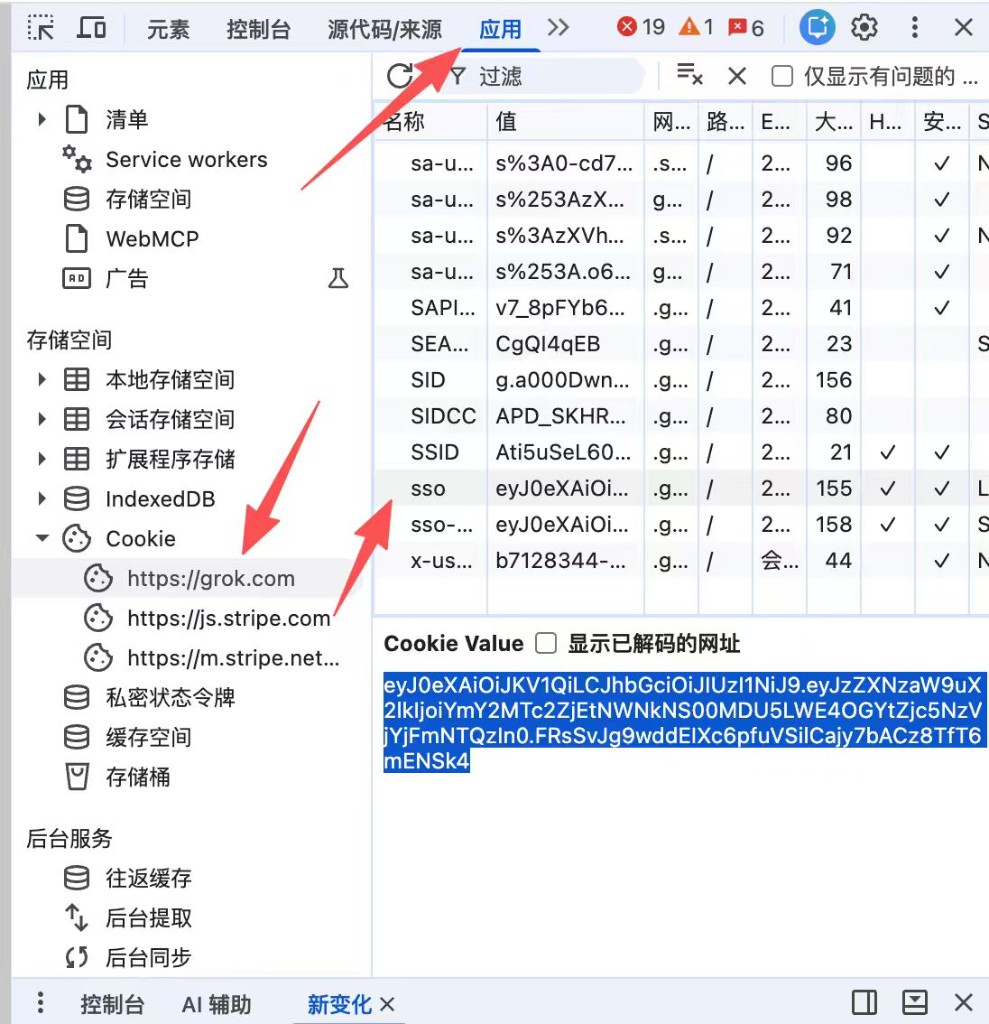
Task: Open drawer three-dot menu at bottom
Action: [41, 1002]
